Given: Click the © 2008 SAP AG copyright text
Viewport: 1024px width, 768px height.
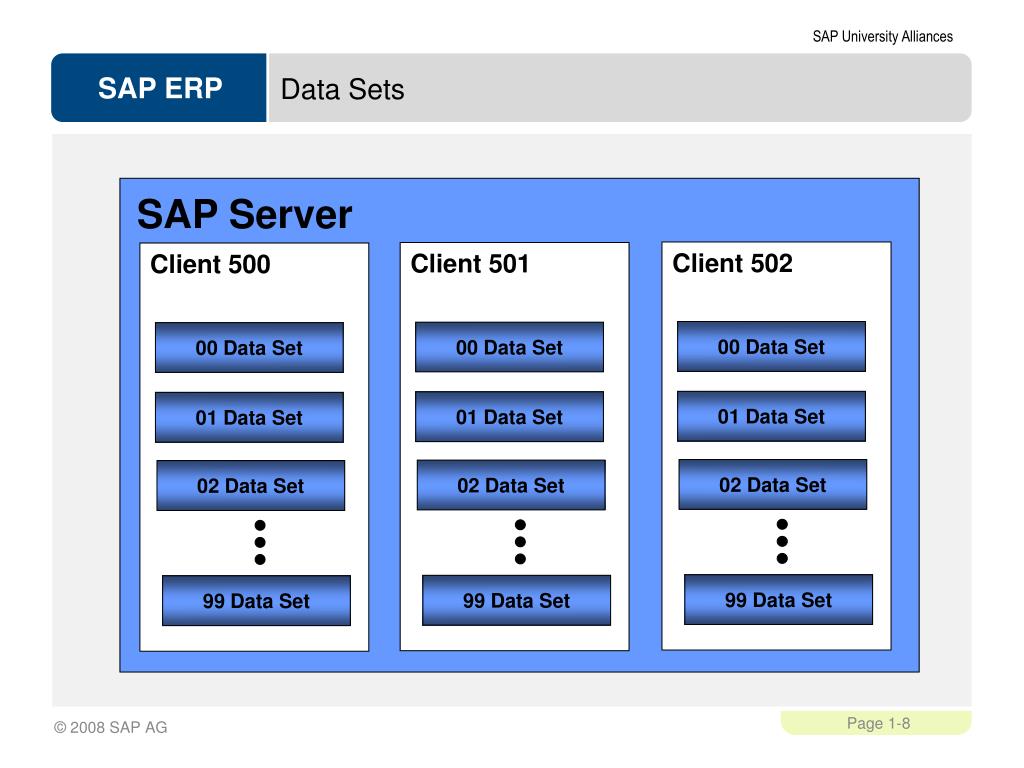Looking at the screenshot, I should tap(110, 727).
